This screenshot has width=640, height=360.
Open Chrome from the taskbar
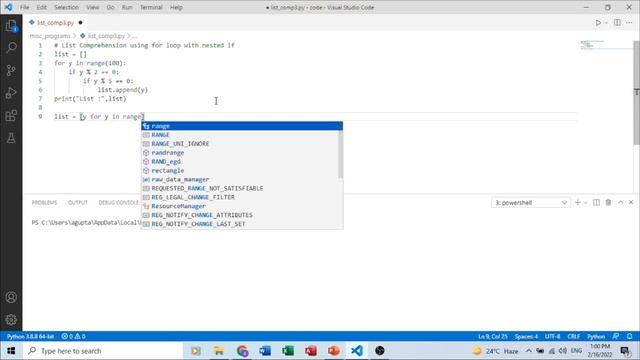click(242, 351)
